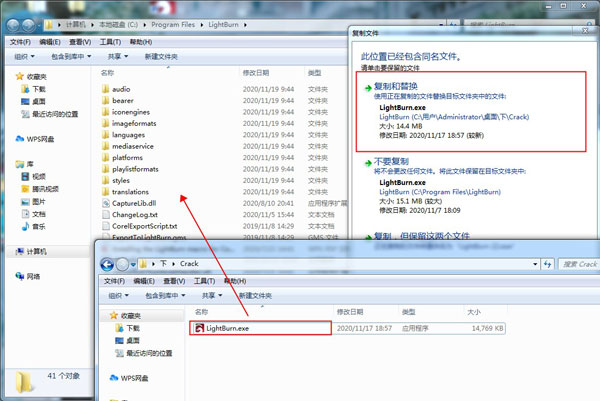600x401 pixels.
Task: Click Back arrow in Crack folder window
Action: pos(107,264)
